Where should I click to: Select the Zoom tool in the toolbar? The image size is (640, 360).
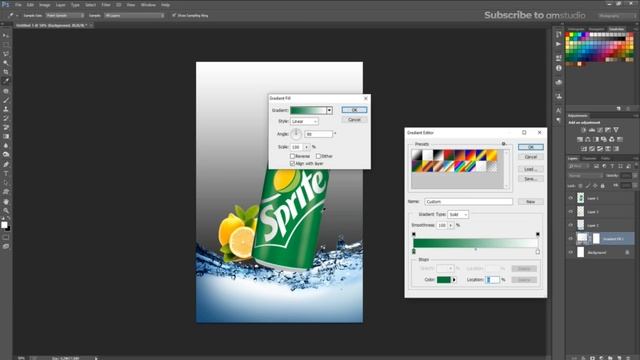pyautogui.click(x=6, y=211)
